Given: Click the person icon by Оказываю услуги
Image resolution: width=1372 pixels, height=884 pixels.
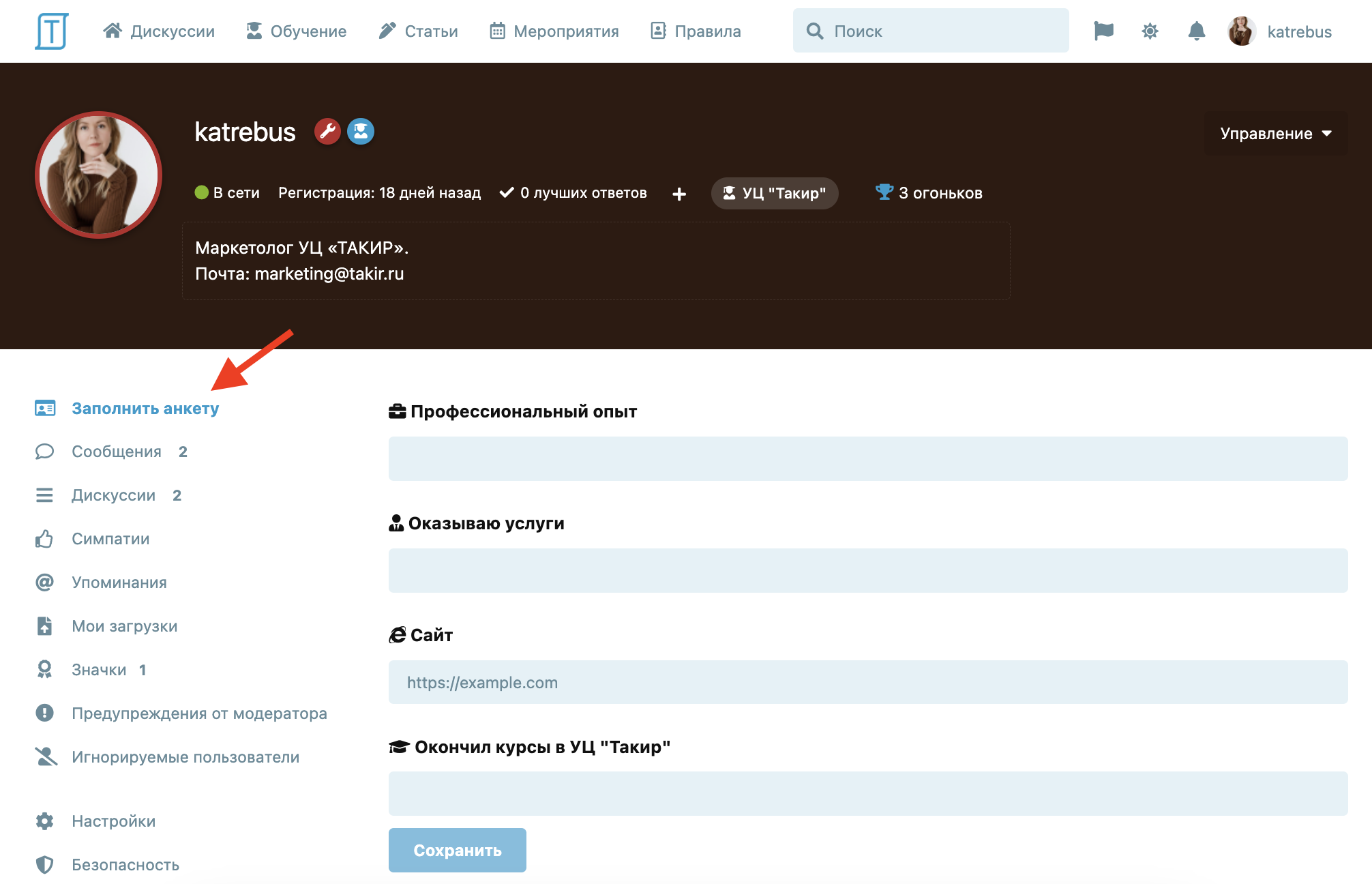Looking at the screenshot, I should coord(396,523).
